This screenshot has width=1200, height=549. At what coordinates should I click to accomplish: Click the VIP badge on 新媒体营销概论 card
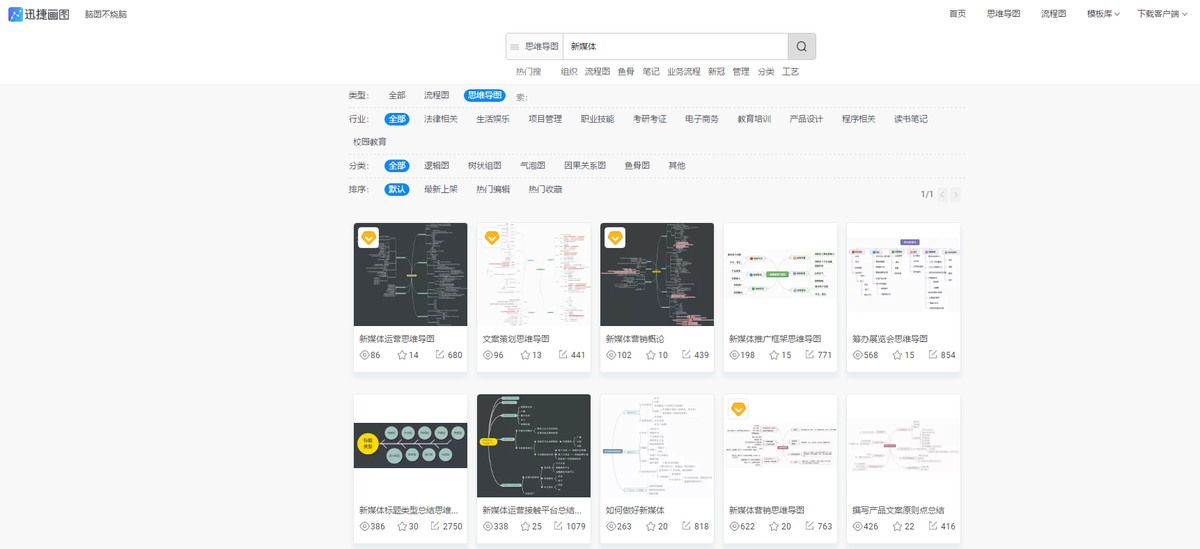[x=615, y=238]
